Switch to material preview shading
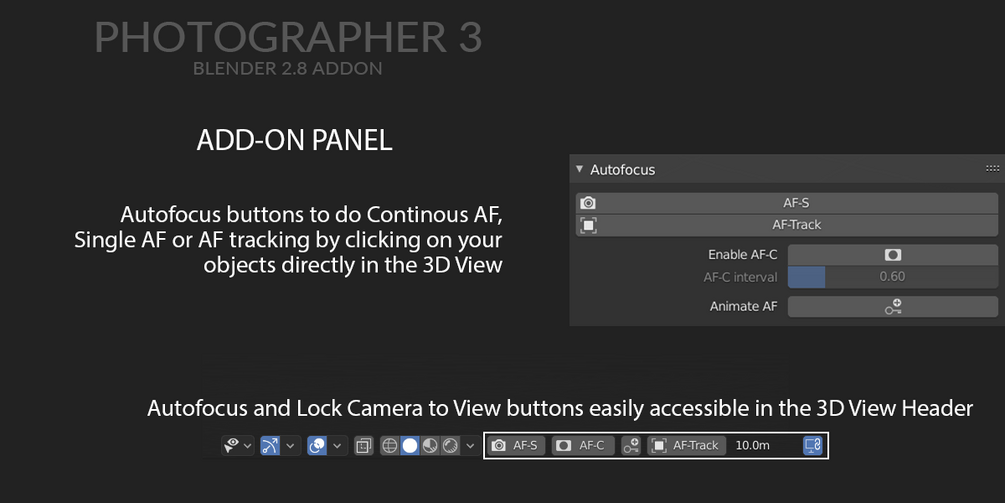Screen dimensions: 1005x503 [430, 445]
